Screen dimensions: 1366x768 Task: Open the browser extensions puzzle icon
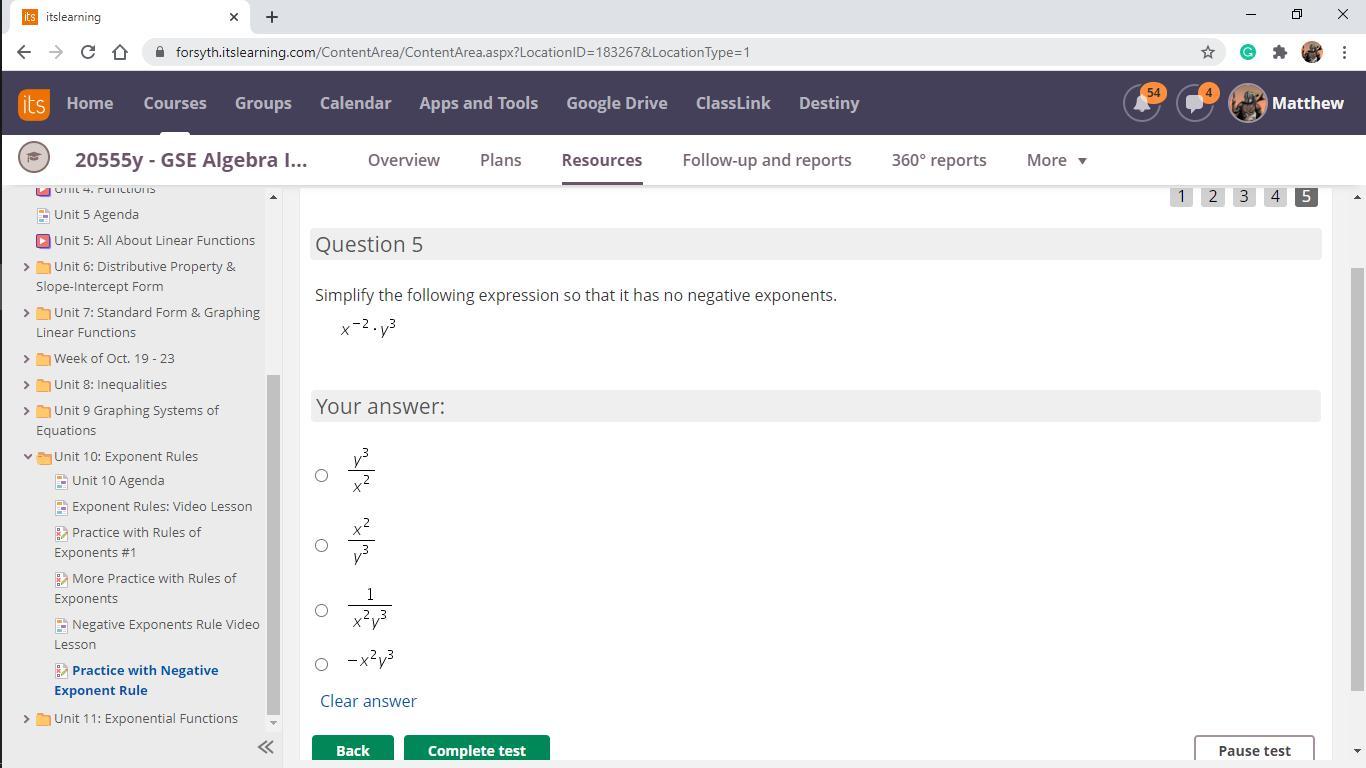[1280, 52]
